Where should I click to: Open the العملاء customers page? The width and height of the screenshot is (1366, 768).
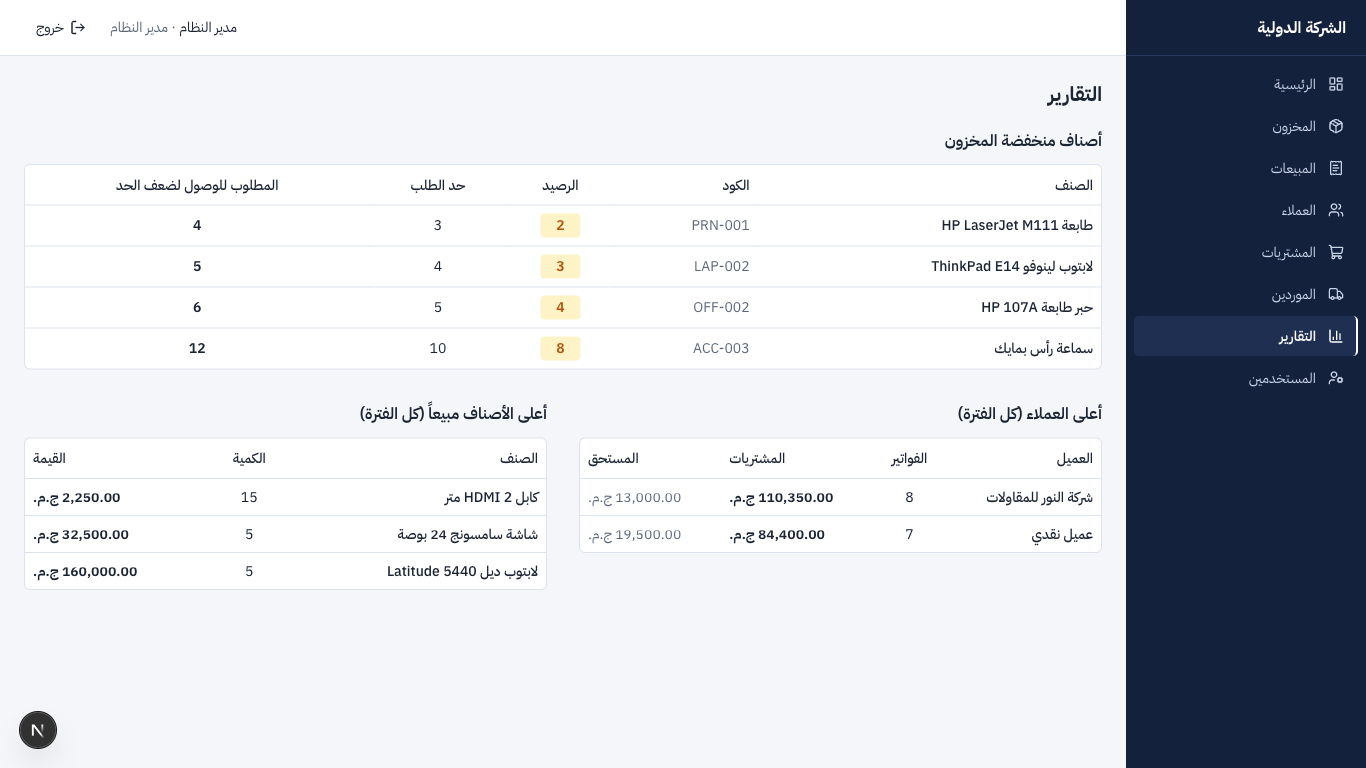pyautogui.click(x=1246, y=210)
